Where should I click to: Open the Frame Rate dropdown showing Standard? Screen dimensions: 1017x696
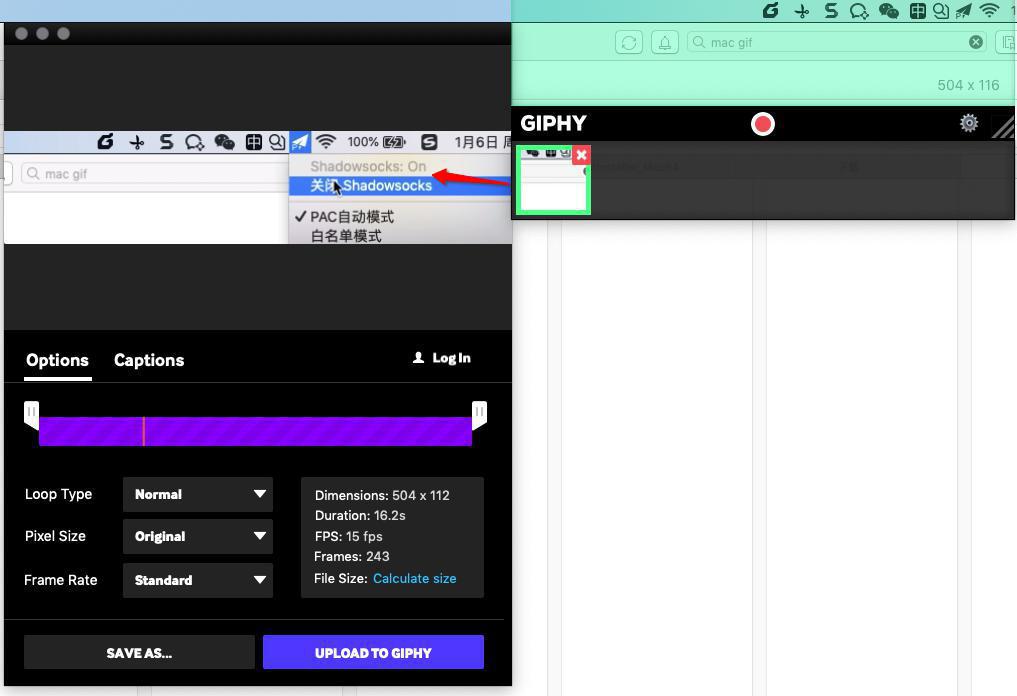pyautogui.click(x=198, y=580)
